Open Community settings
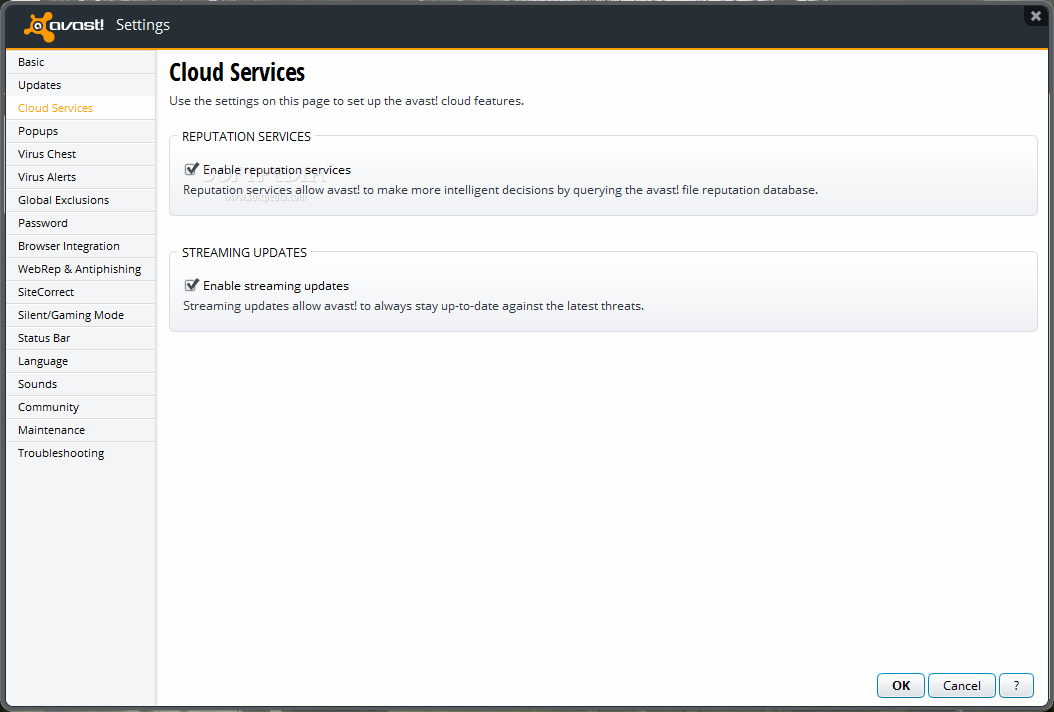Image resolution: width=1054 pixels, height=712 pixels. (81, 407)
